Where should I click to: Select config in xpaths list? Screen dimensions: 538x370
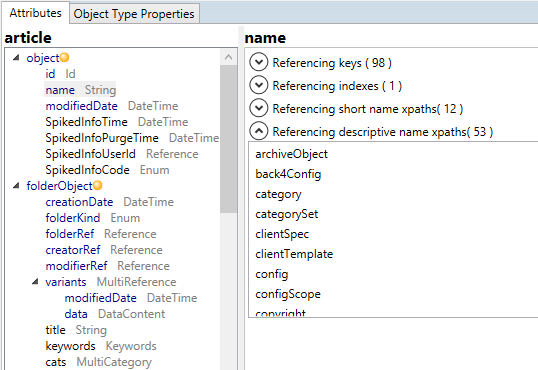click(272, 274)
